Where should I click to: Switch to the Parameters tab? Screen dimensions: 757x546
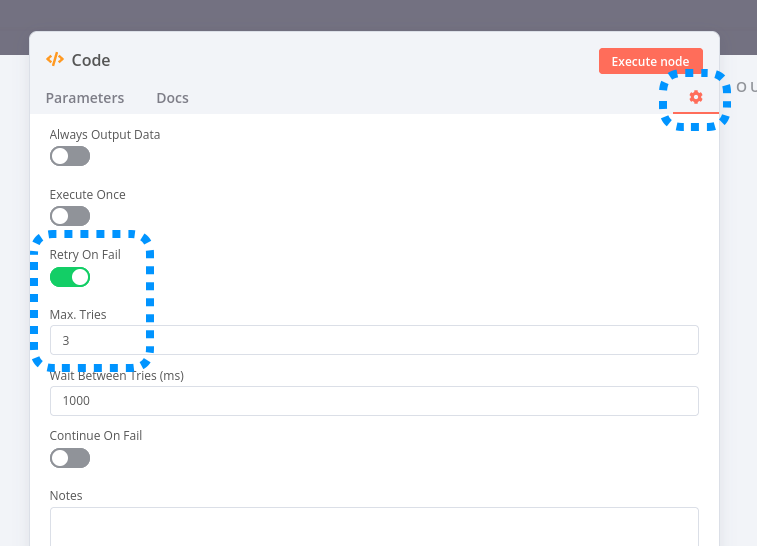(85, 98)
